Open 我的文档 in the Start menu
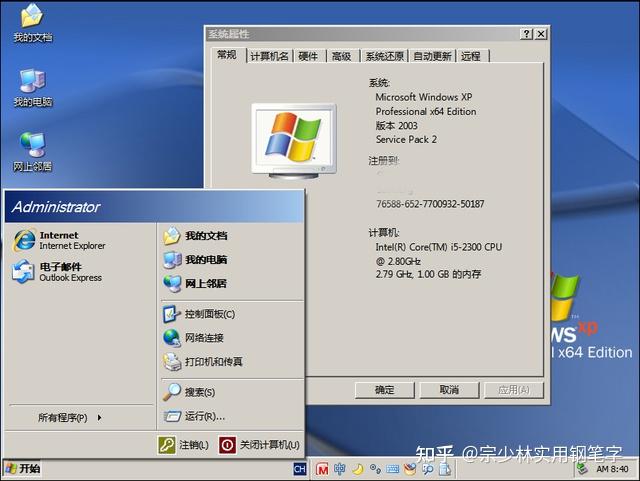Image resolution: width=640 pixels, height=481 pixels. click(x=195, y=236)
